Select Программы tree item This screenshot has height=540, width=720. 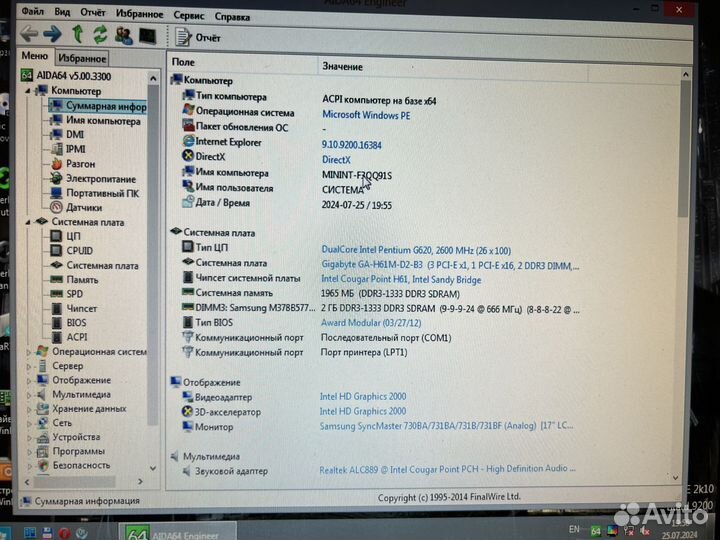[71, 451]
